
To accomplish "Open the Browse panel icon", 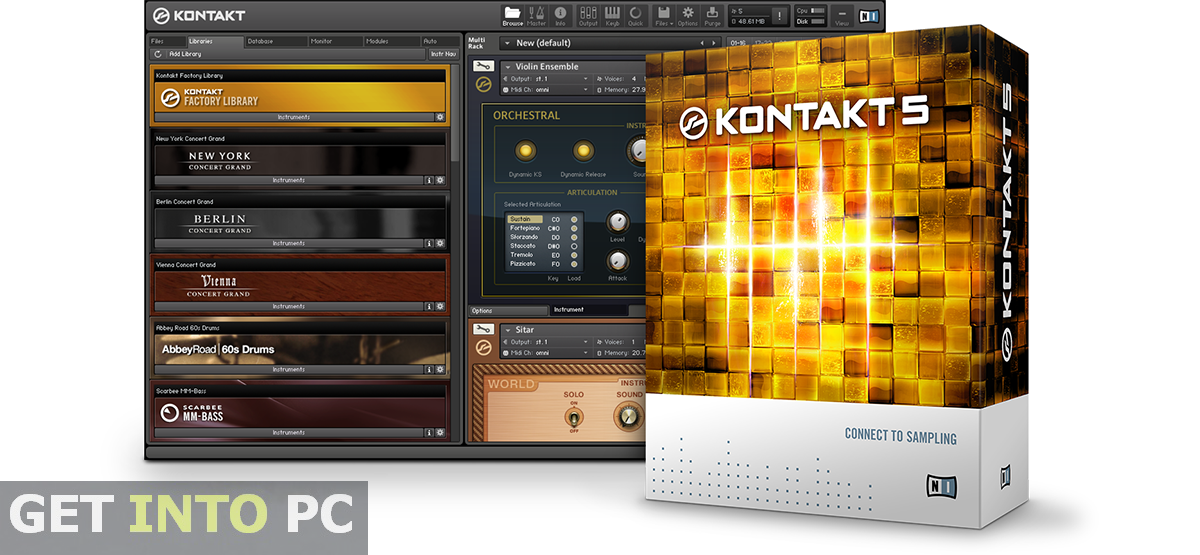I will coord(513,15).
